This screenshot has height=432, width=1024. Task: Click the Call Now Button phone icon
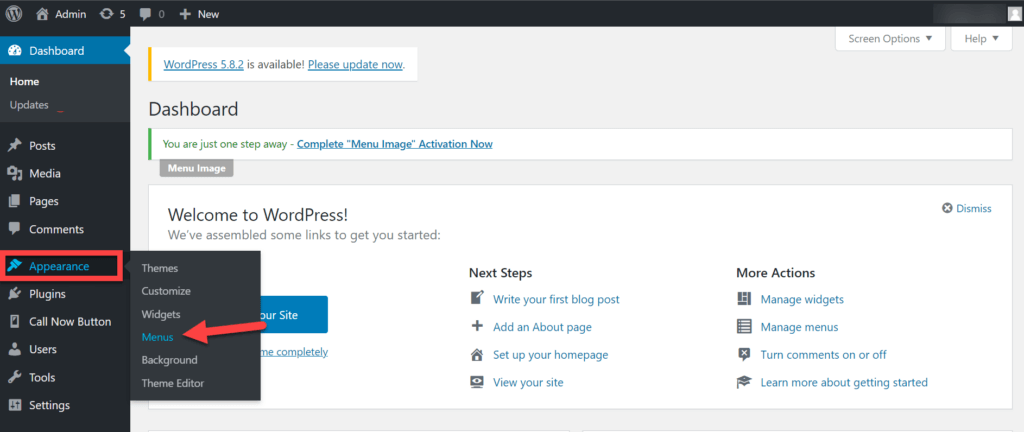click(x=14, y=322)
